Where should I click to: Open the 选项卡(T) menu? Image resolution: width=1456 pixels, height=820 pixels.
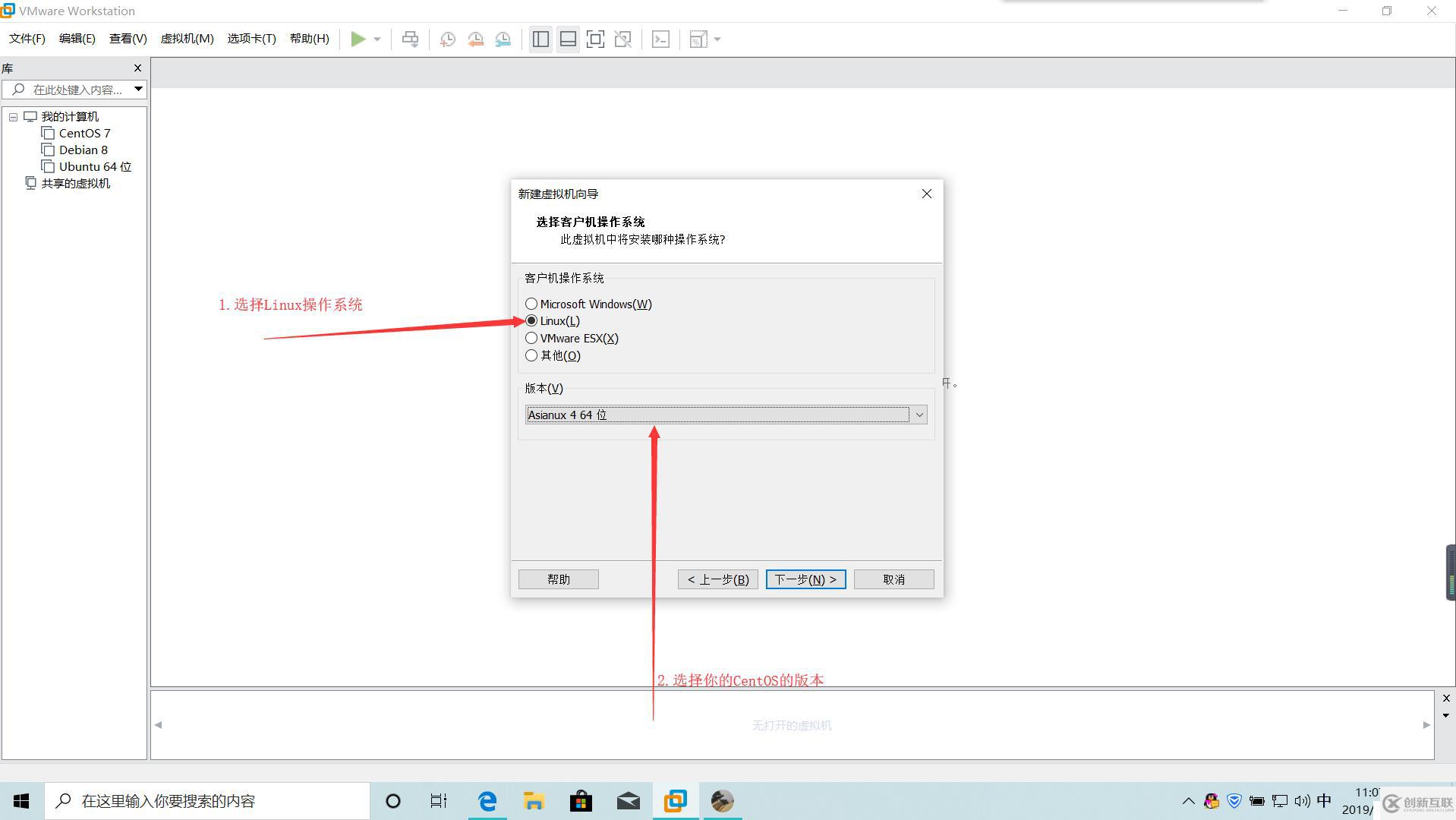pos(251,39)
